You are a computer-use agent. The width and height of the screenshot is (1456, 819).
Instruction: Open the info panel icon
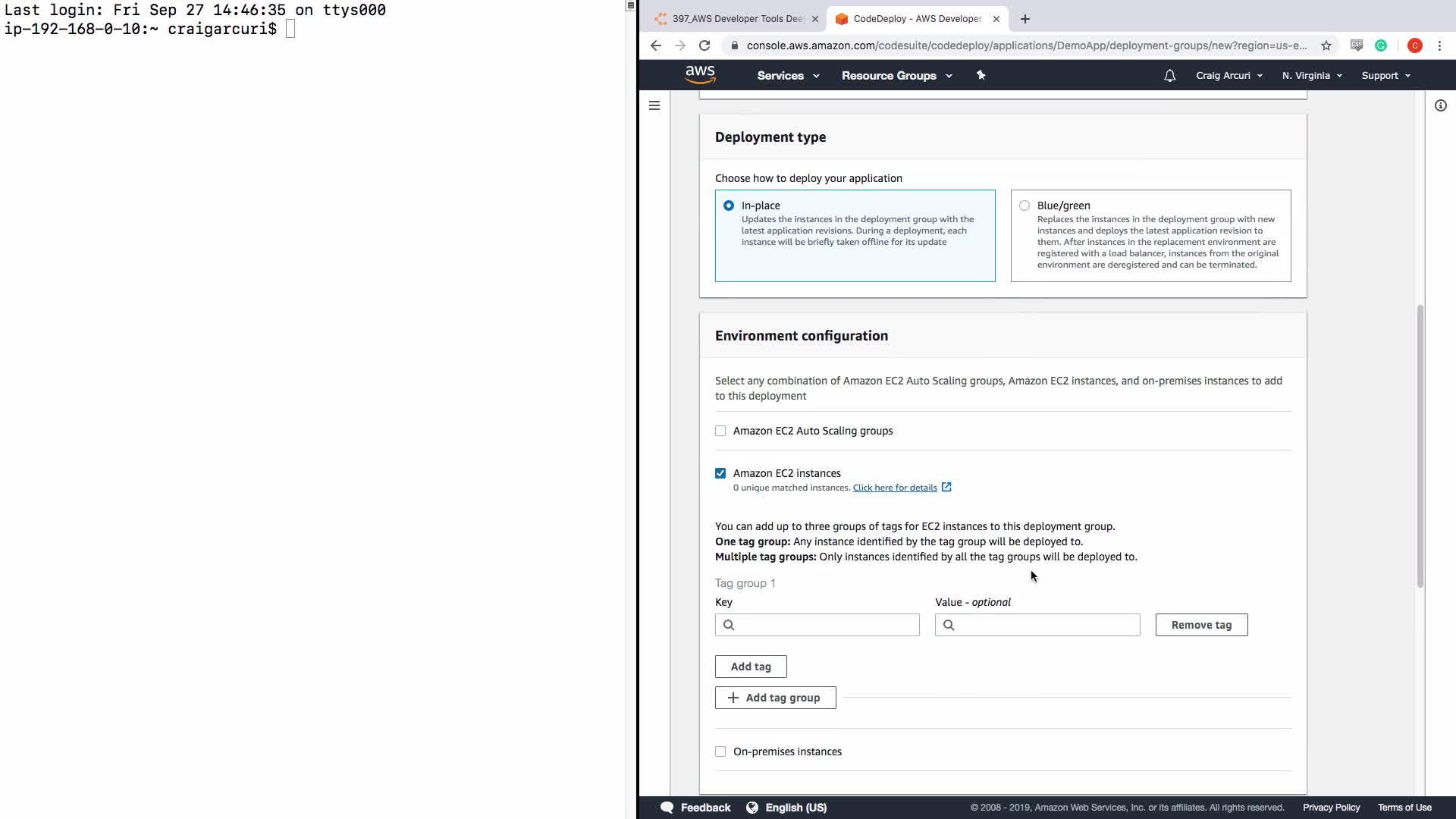pos(1440,105)
